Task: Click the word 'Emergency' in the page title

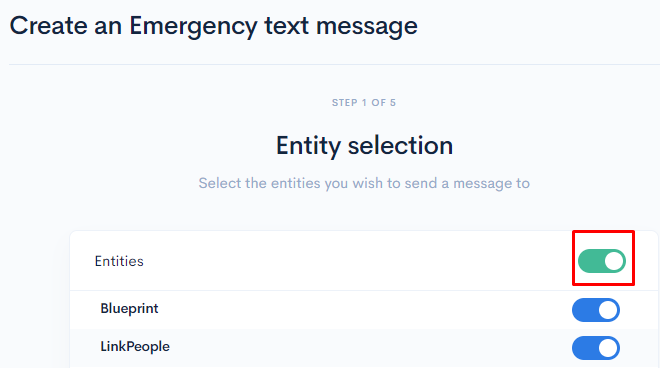Action: [x=193, y=26]
